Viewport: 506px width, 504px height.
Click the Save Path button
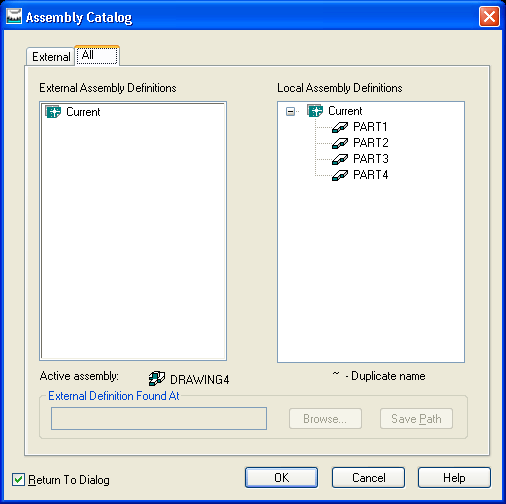pyautogui.click(x=416, y=419)
